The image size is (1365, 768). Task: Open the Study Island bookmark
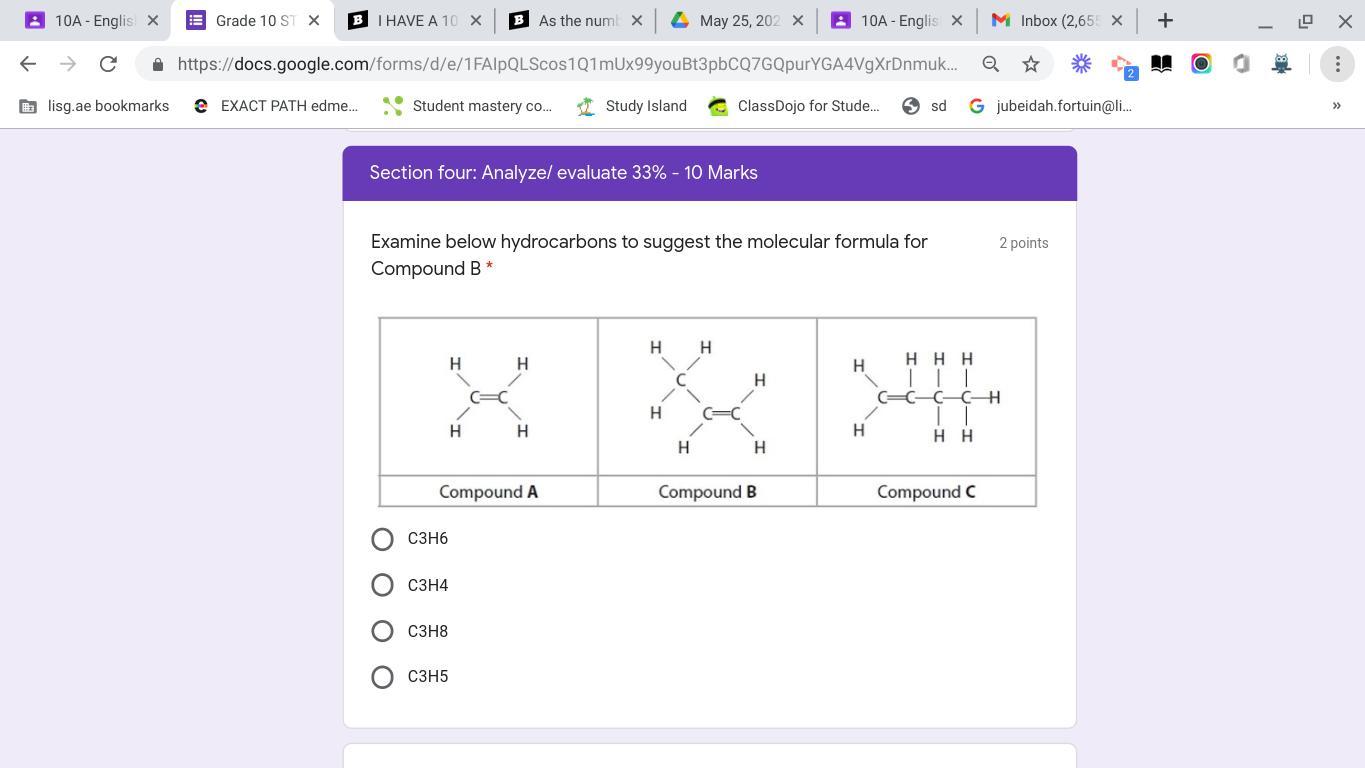point(632,106)
